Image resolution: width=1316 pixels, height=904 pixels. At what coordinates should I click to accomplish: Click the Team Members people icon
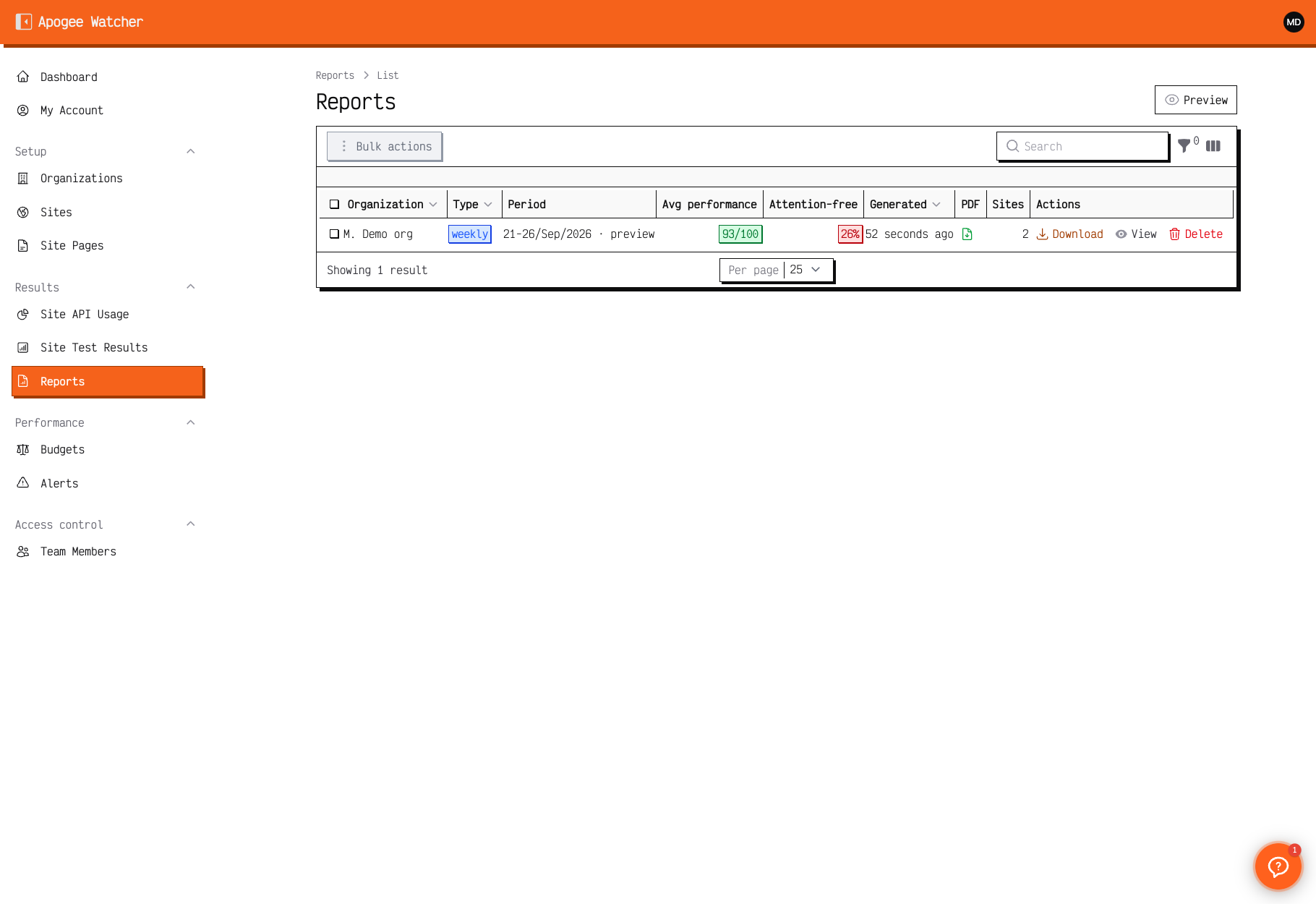pyautogui.click(x=23, y=552)
